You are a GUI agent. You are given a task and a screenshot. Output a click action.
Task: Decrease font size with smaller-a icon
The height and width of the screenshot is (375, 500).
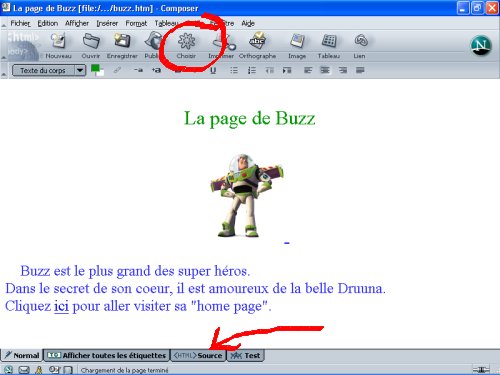point(138,70)
